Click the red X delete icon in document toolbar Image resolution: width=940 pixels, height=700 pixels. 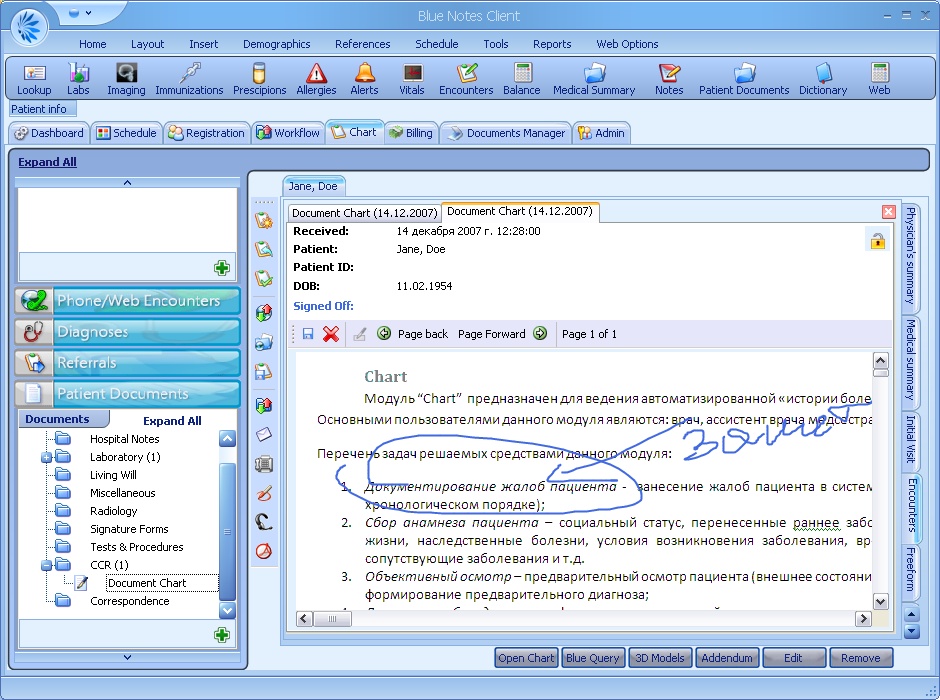[x=330, y=334]
